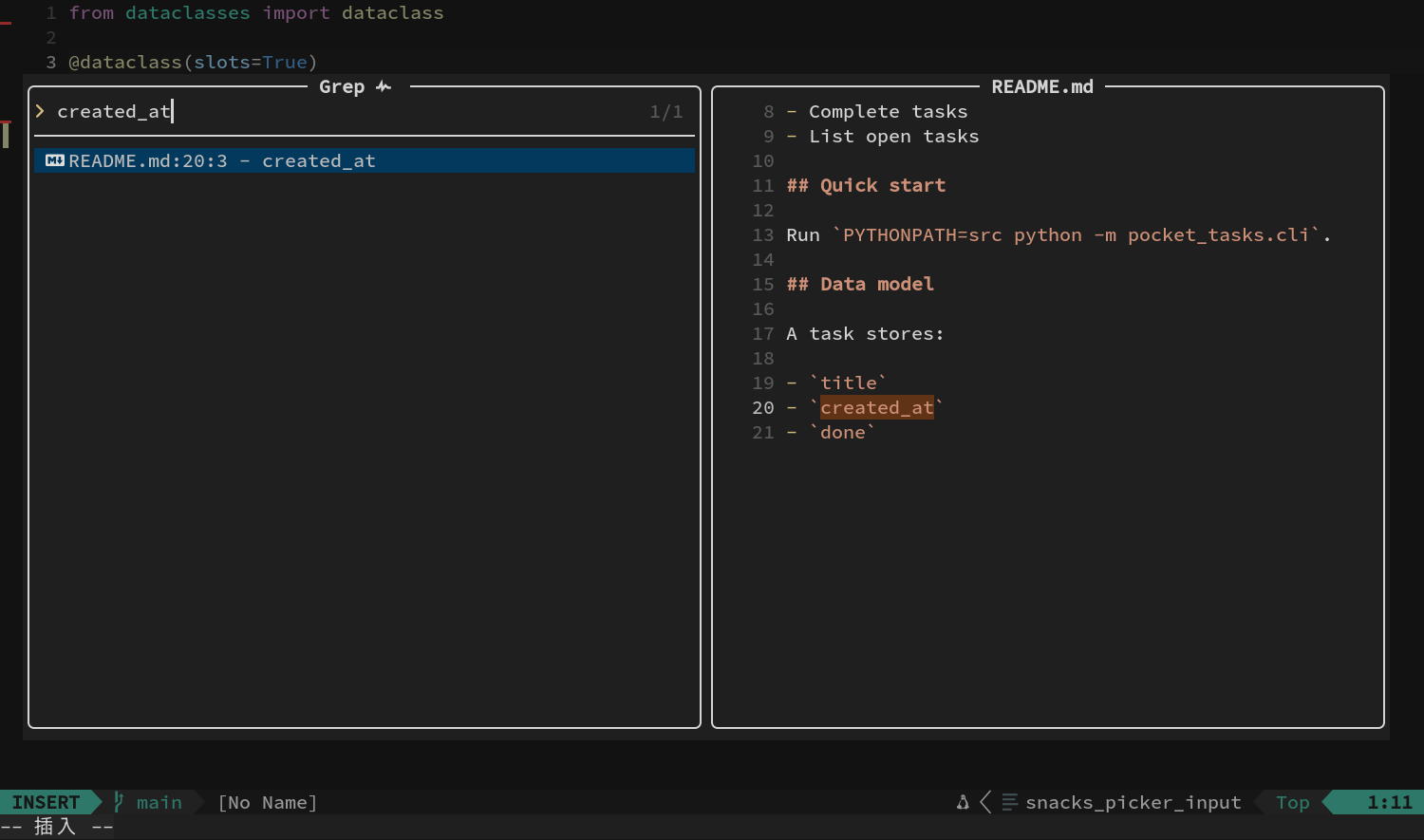Click the '-- 插入 --' mode message
1424x840 pixels.
[x=57, y=827]
